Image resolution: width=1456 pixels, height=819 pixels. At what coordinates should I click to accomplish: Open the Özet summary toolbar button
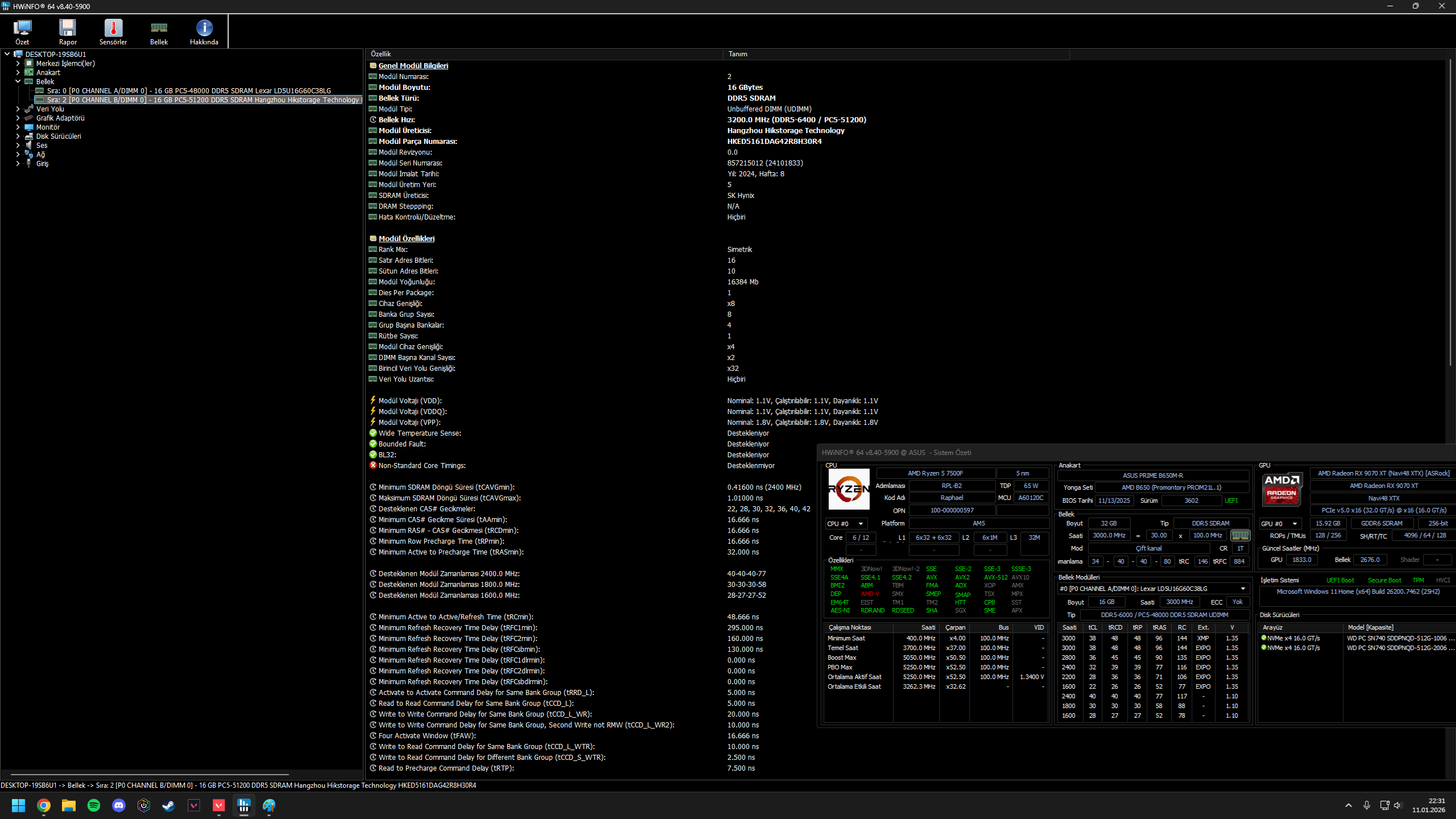click(x=22, y=32)
